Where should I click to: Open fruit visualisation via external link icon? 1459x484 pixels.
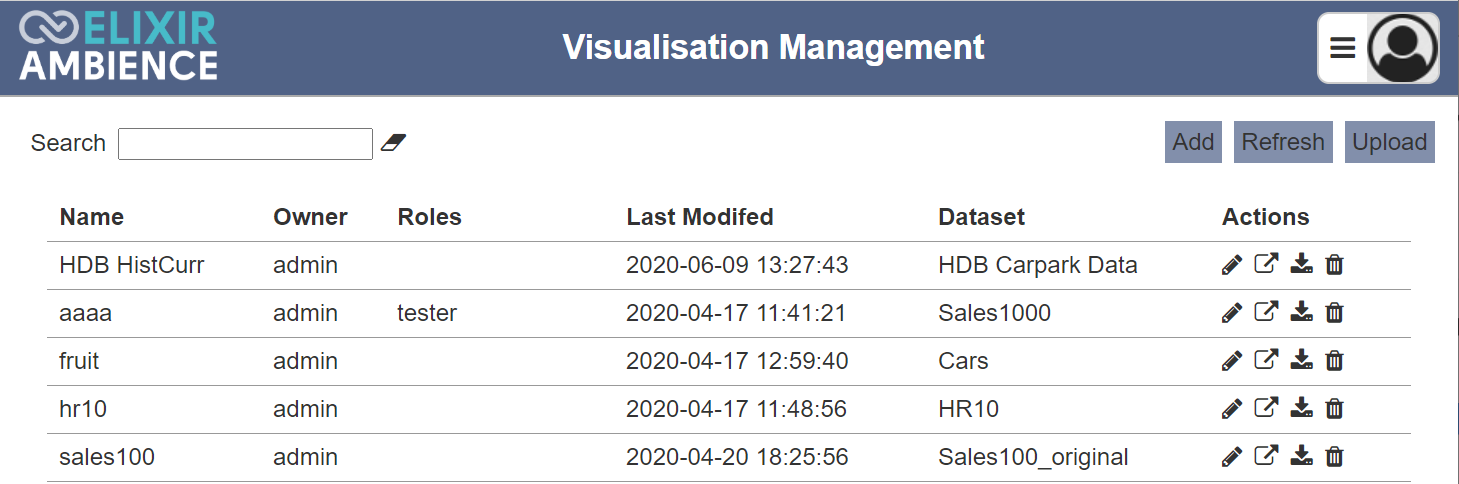click(x=1266, y=361)
